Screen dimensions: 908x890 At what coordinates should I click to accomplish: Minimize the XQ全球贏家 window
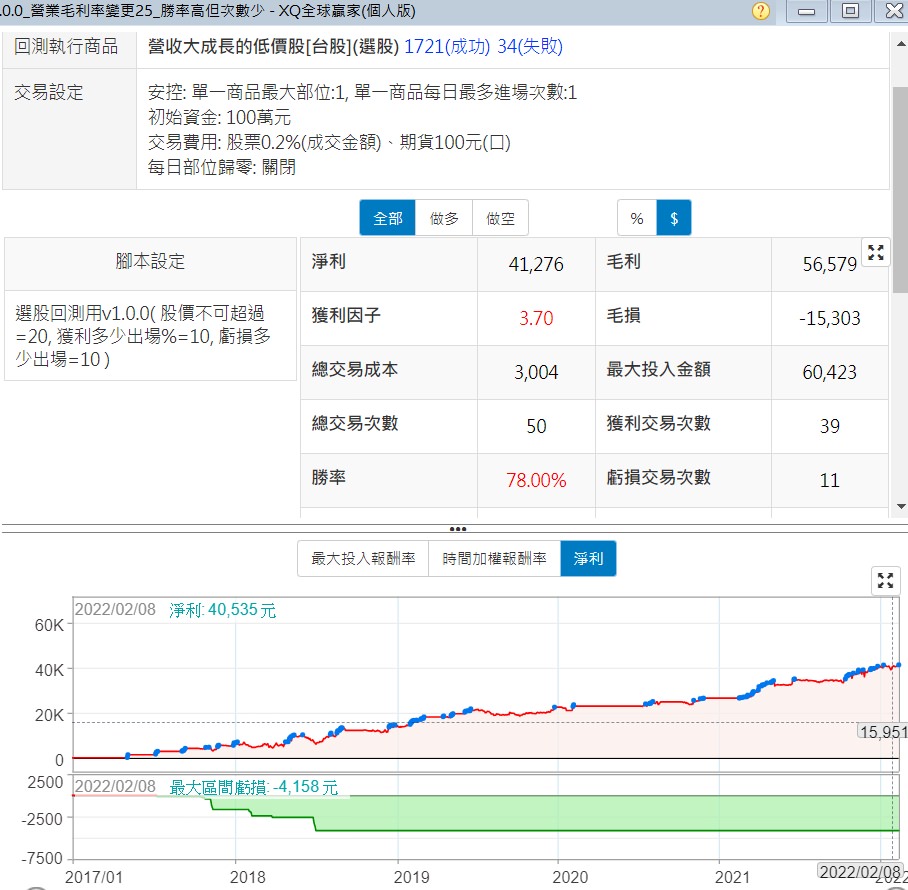click(807, 12)
